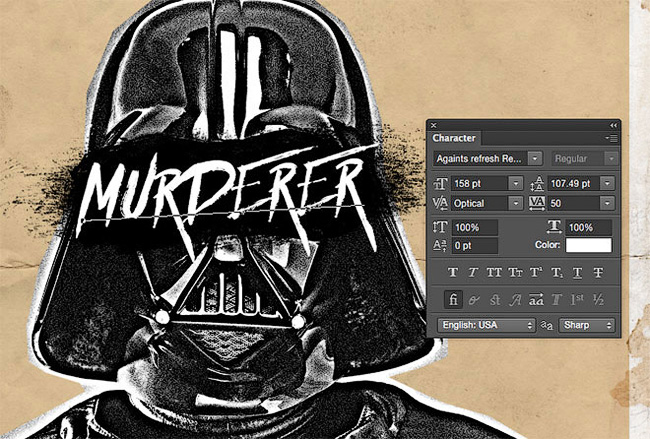The height and width of the screenshot is (439, 650).
Task: Click the 158 pt font size field
Action: [x=480, y=183]
